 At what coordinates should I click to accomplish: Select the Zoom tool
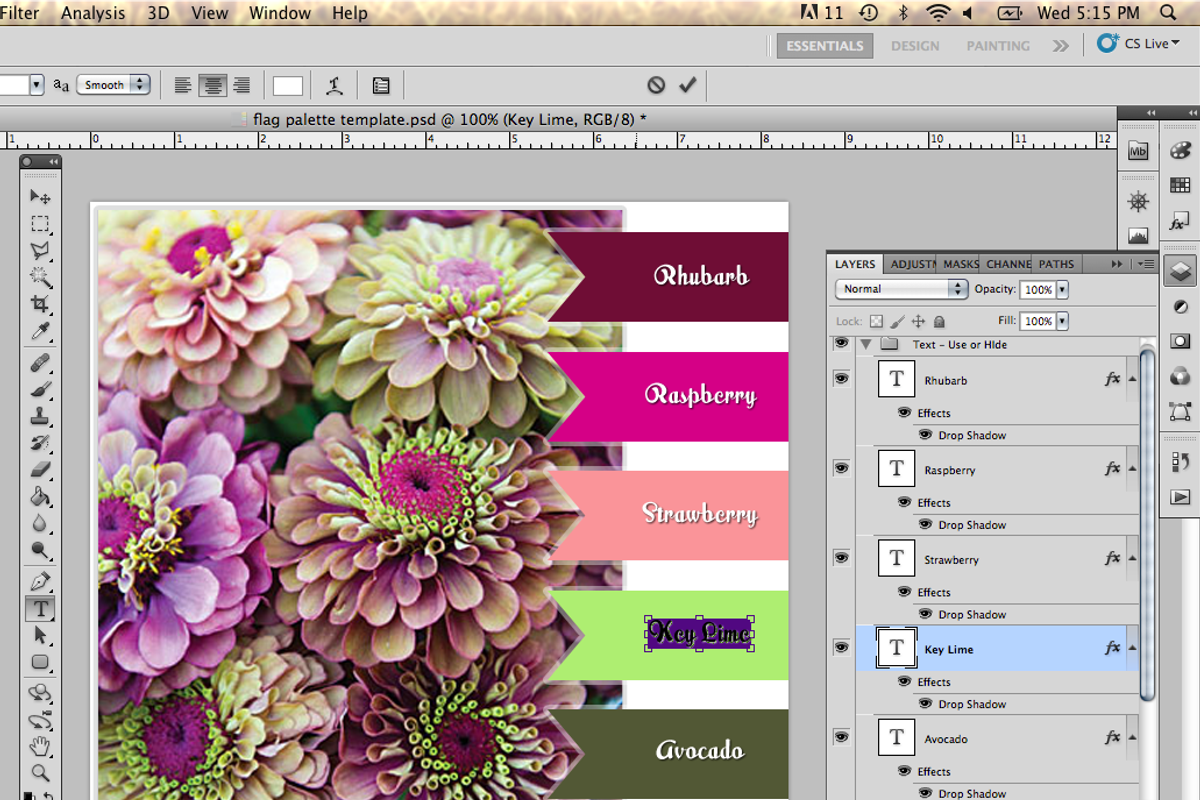[41, 773]
